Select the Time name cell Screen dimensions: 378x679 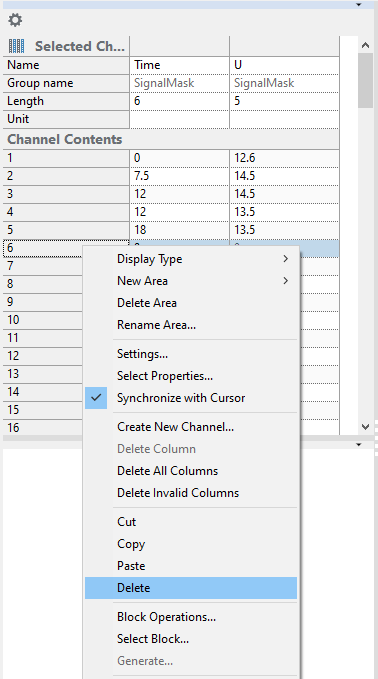[x=179, y=65]
